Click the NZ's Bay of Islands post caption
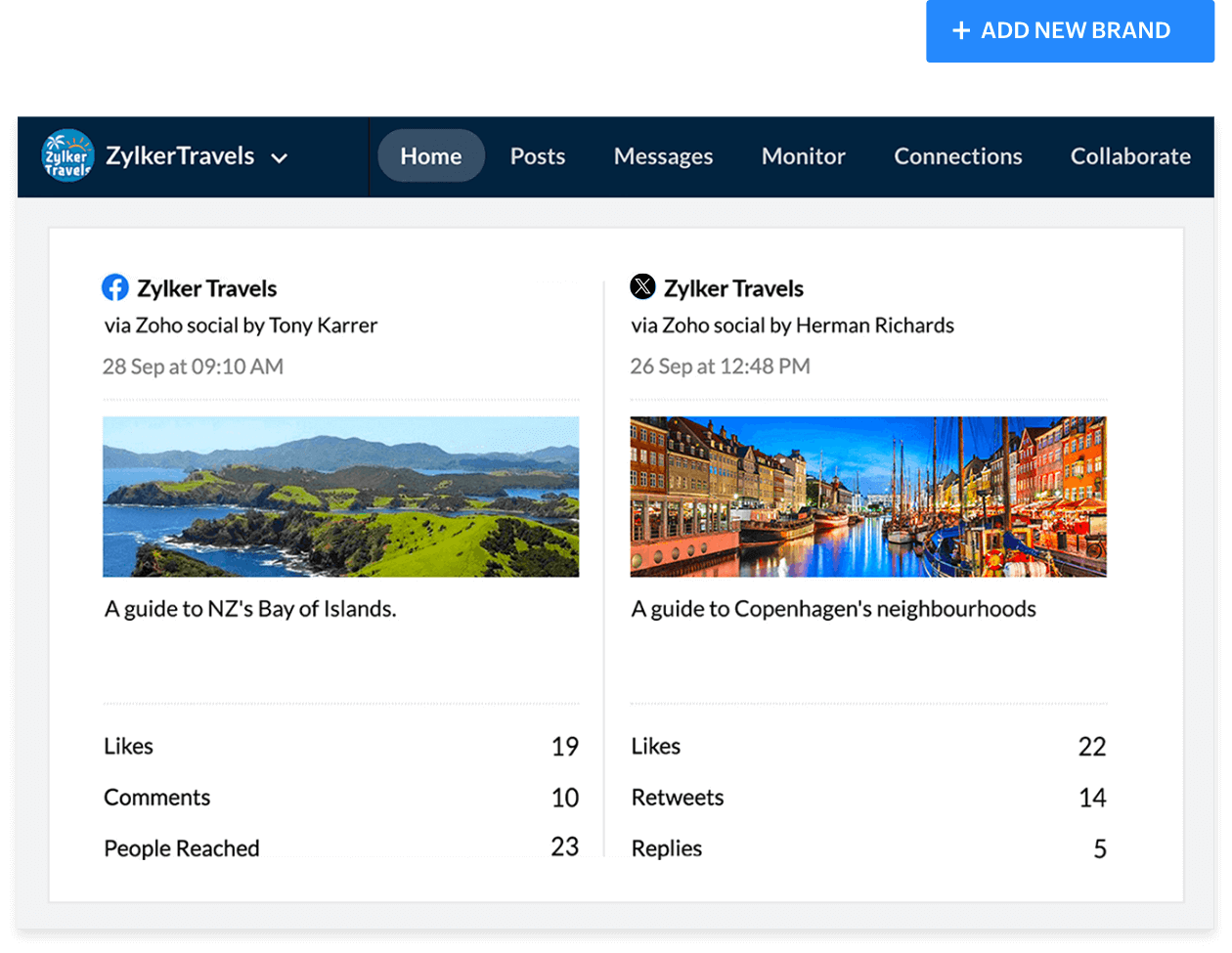This screenshot has height=953, width=1232. coord(250,609)
